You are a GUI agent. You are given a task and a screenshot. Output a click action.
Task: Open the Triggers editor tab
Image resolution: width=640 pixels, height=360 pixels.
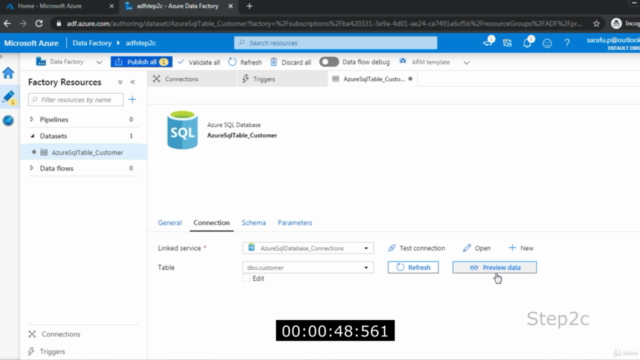point(282,79)
